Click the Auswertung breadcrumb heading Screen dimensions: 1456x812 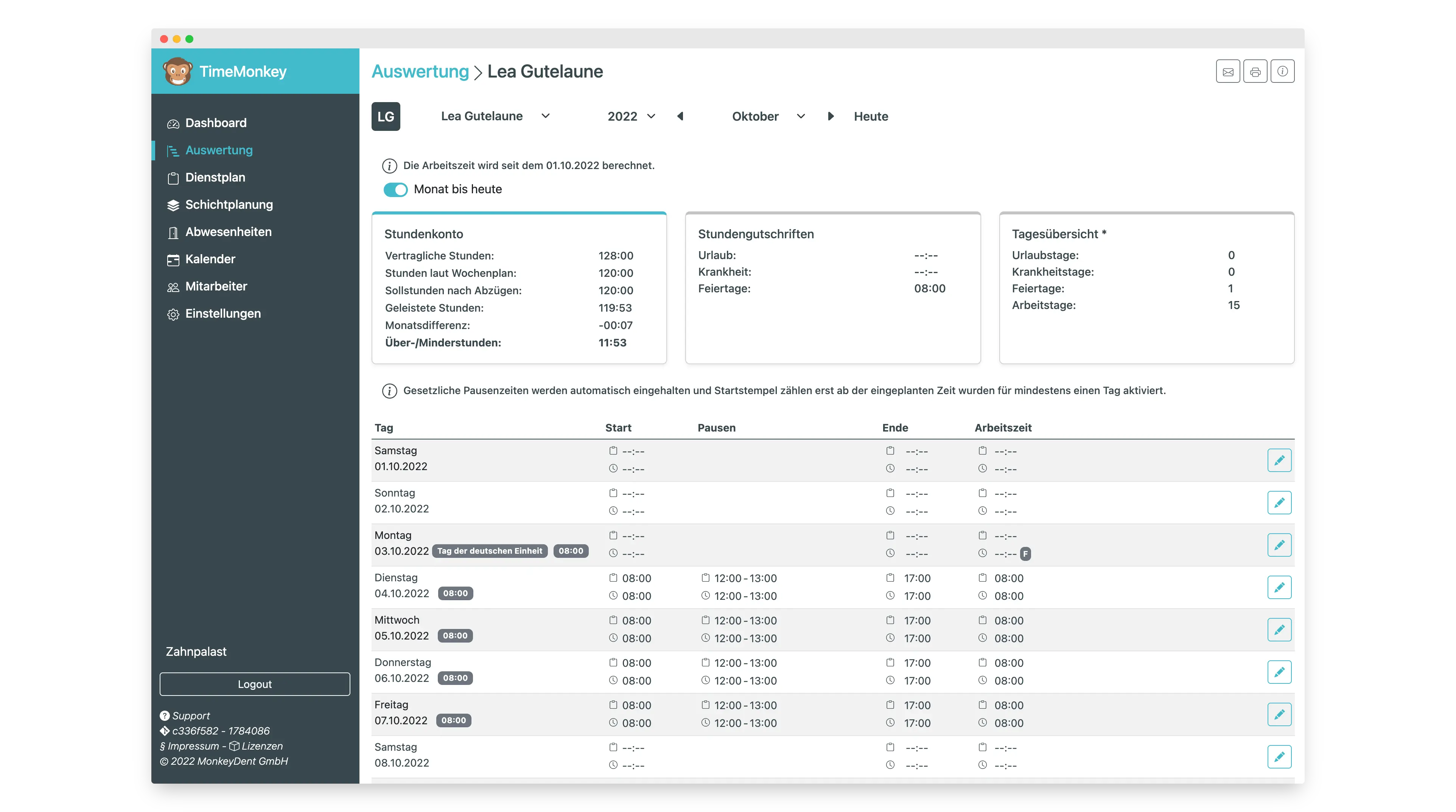(x=420, y=72)
